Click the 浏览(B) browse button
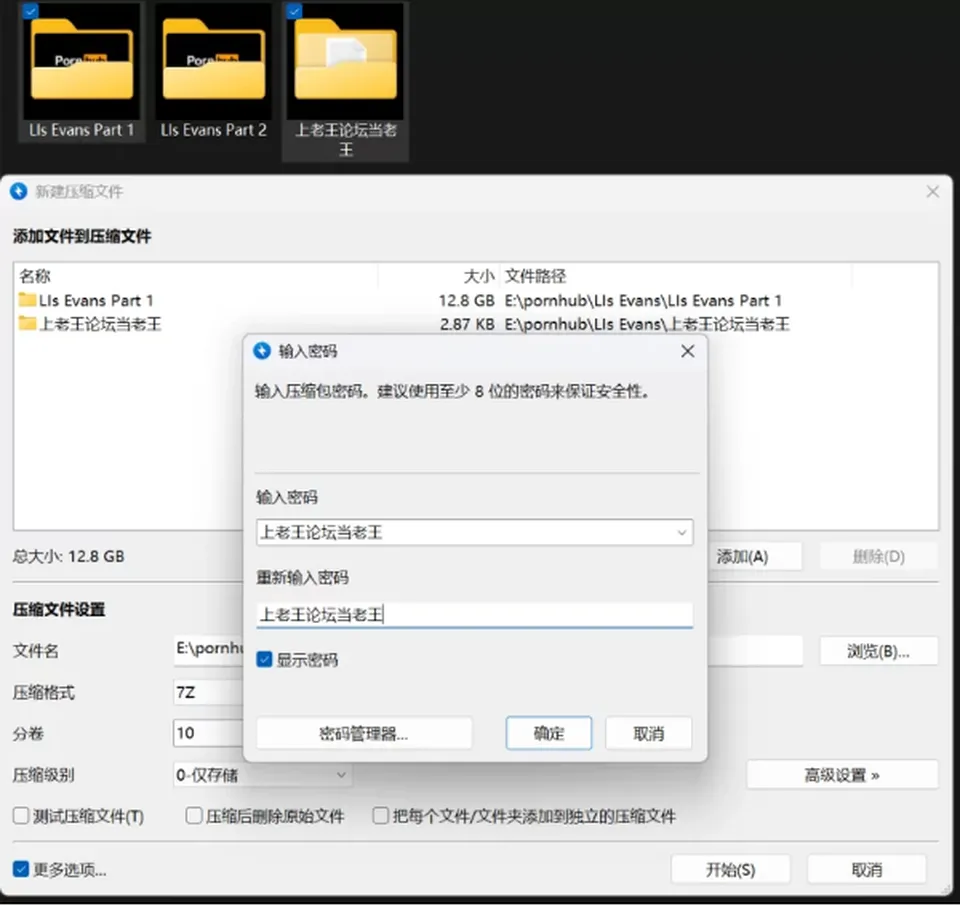Screen dimensions: 960x906 (879, 651)
